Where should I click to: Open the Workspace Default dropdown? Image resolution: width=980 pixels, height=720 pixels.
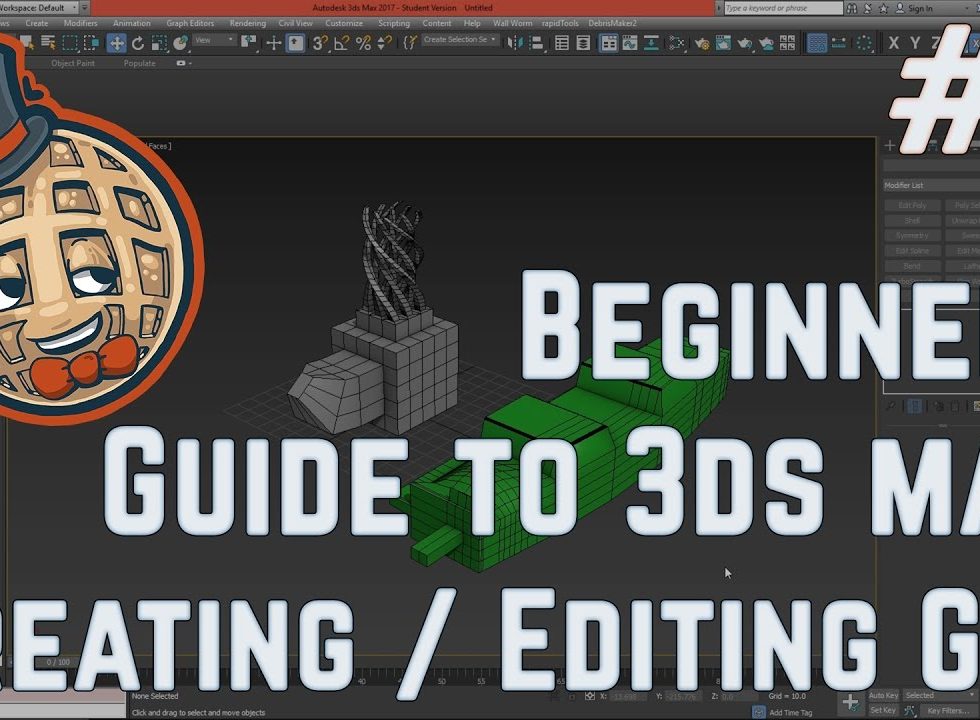39,8
